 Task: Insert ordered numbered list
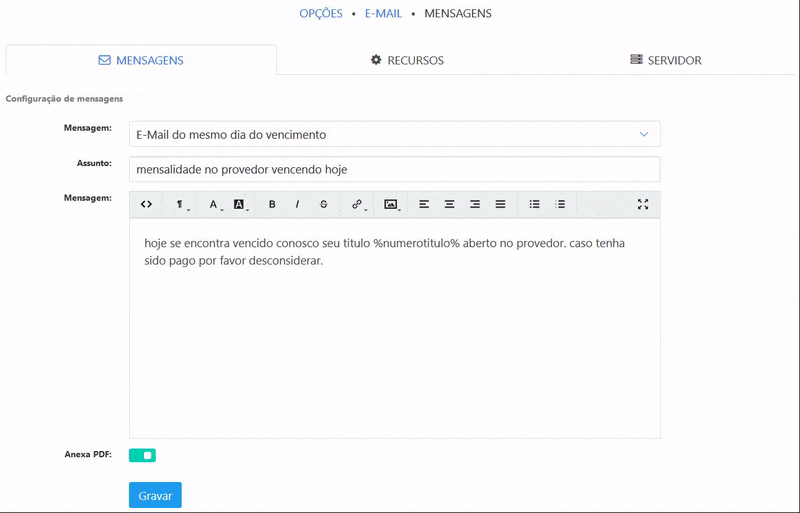[x=560, y=204]
